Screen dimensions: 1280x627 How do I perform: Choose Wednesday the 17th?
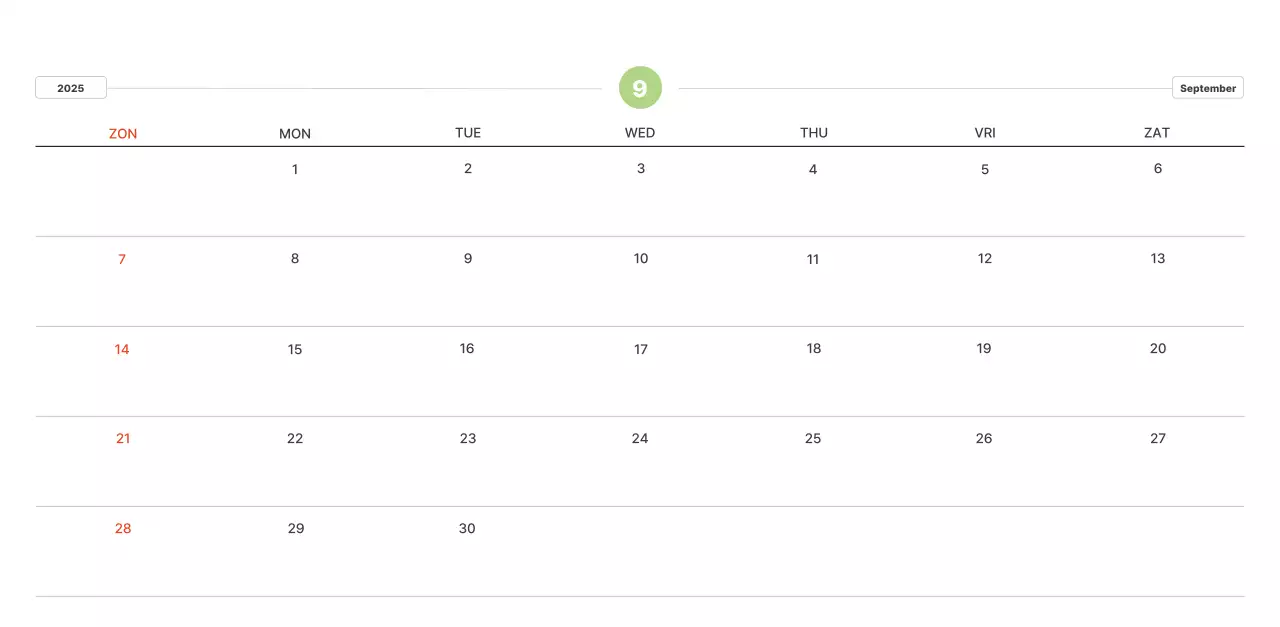click(x=641, y=349)
